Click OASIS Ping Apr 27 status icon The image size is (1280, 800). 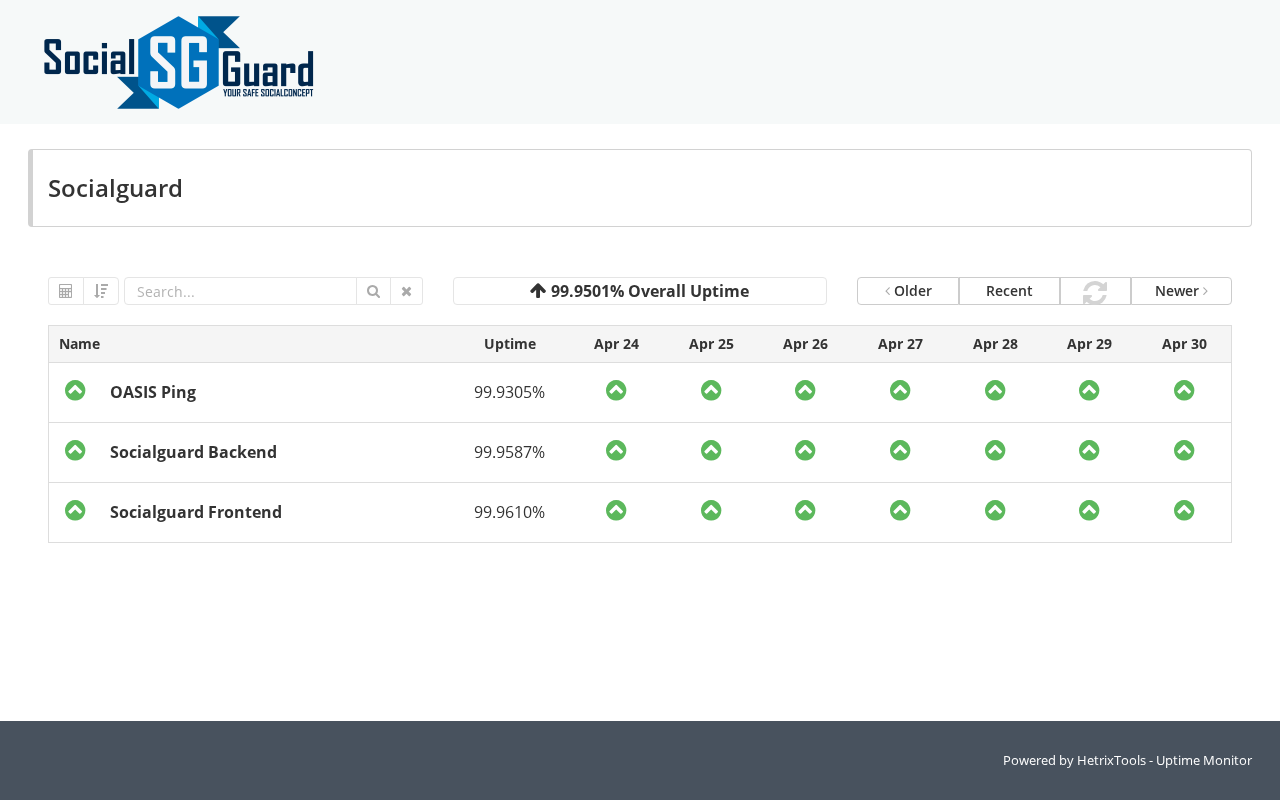tap(900, 390)
